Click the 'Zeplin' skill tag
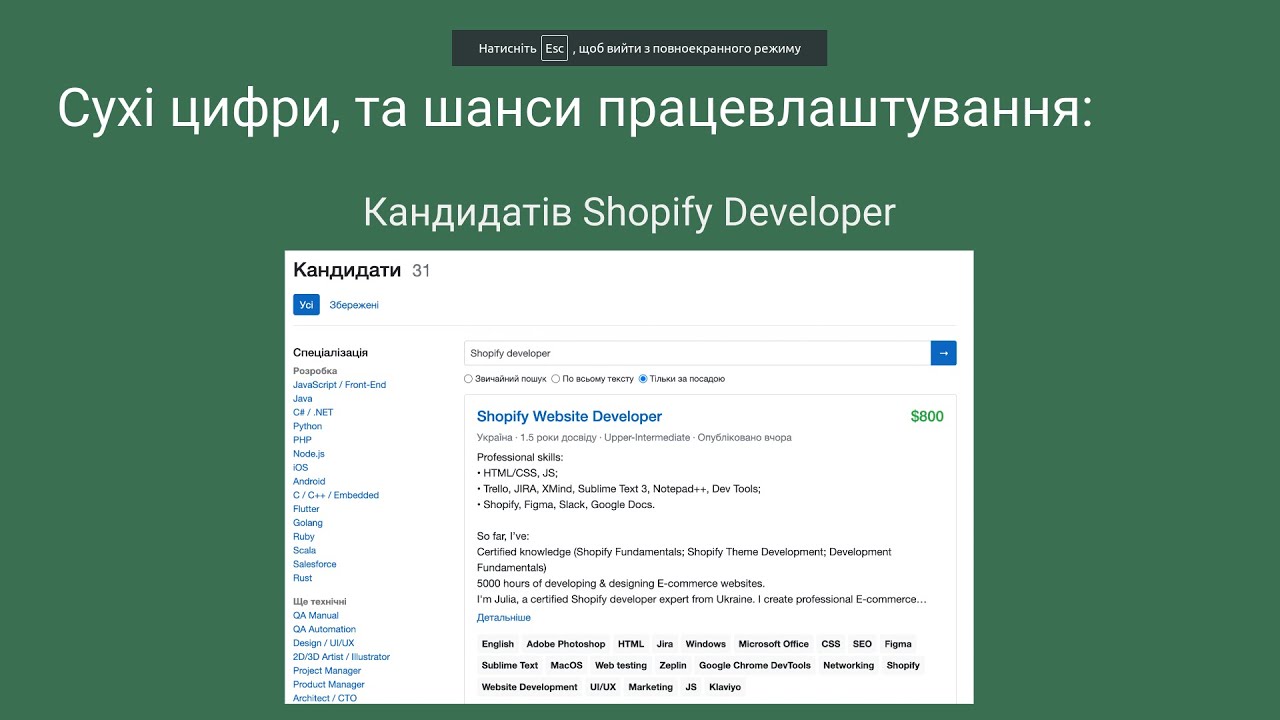1280x720 pixels. point(673,665)
